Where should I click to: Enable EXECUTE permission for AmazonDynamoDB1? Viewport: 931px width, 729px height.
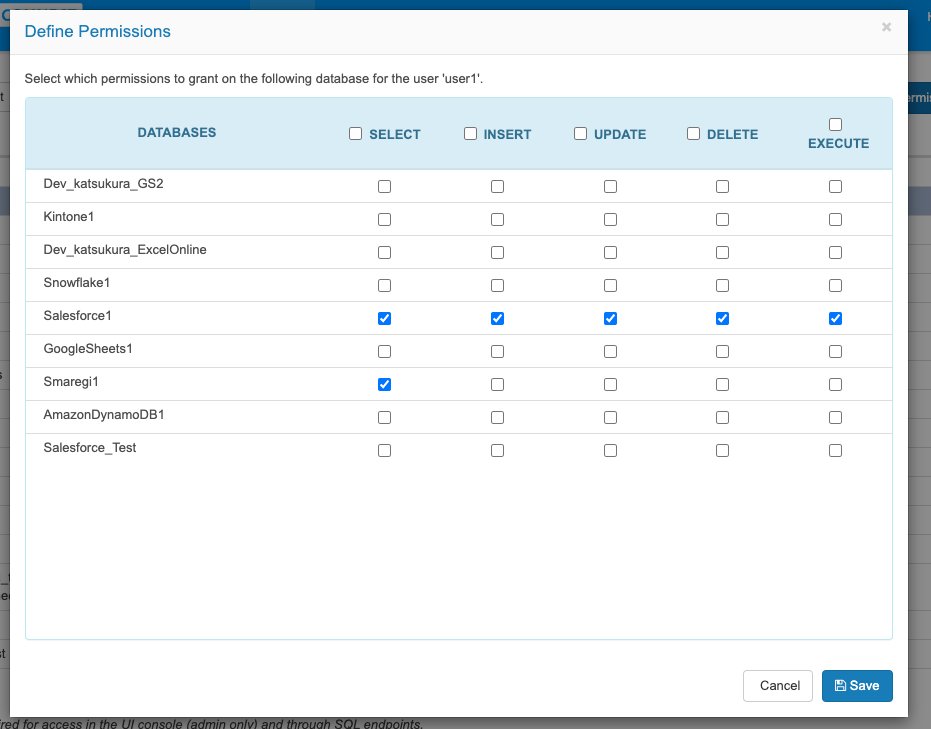click(x=835, y=418)
